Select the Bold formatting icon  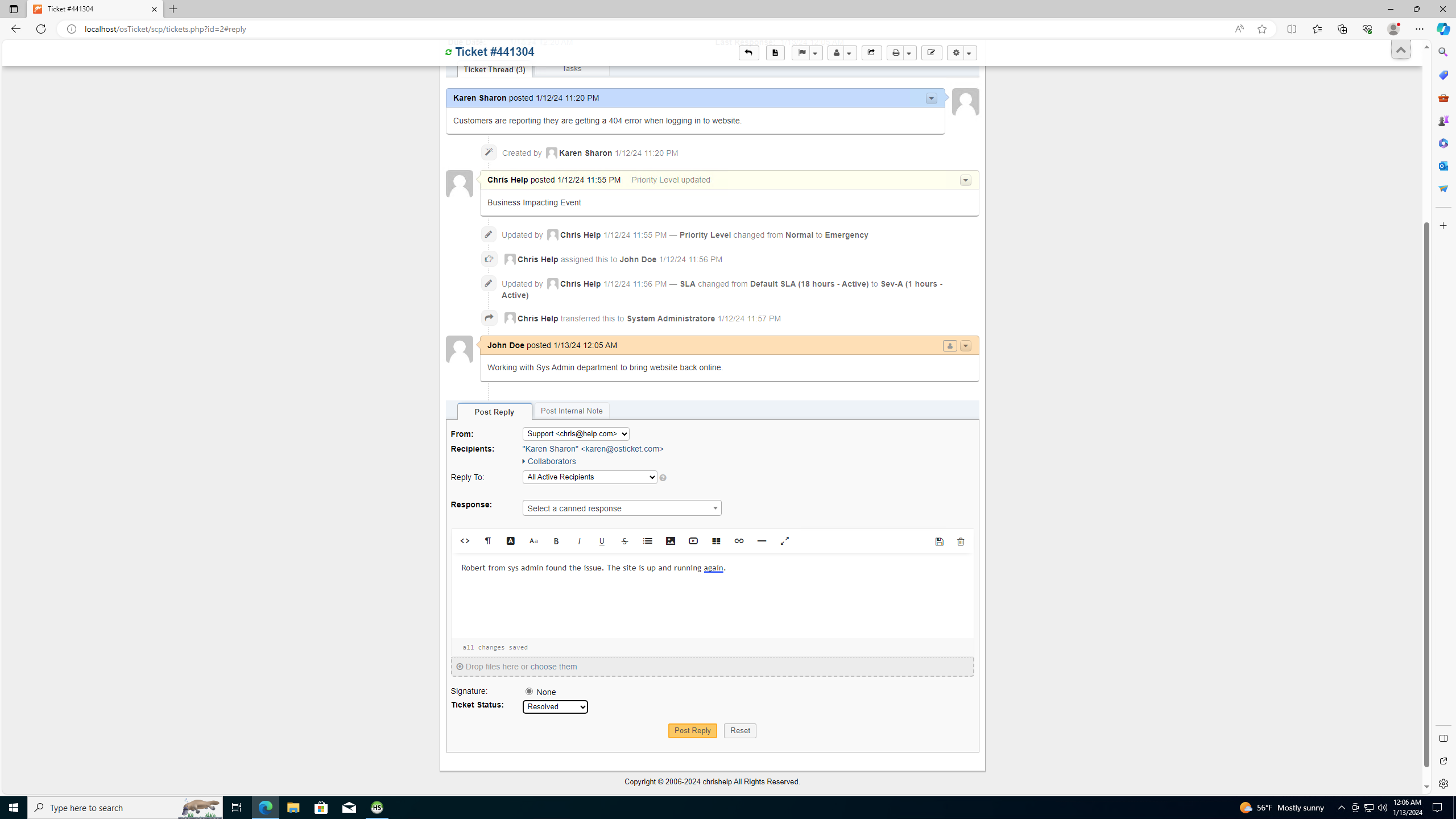click(556, 541)
